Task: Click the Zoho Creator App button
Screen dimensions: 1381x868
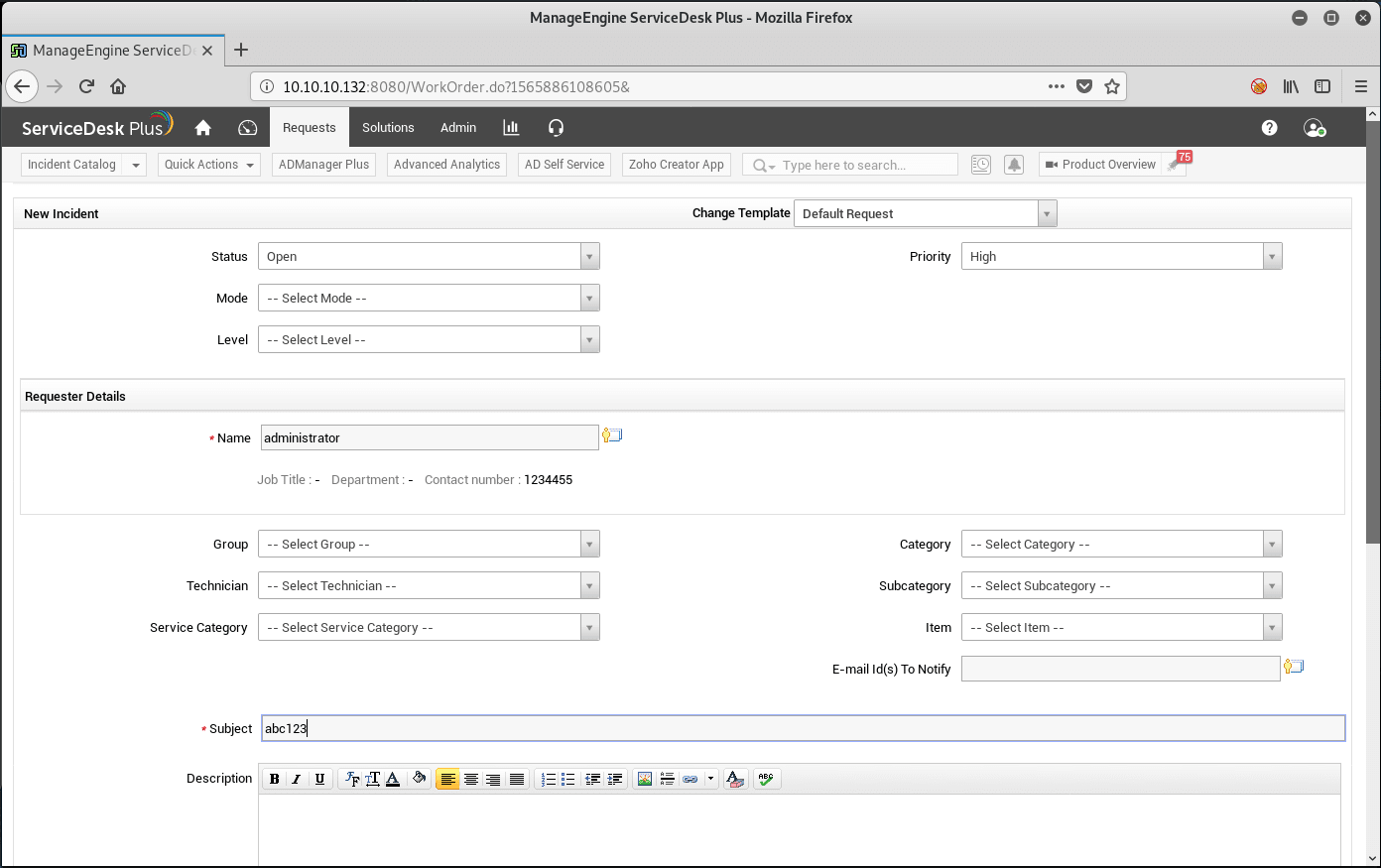Action: click(x=677, y=165)
